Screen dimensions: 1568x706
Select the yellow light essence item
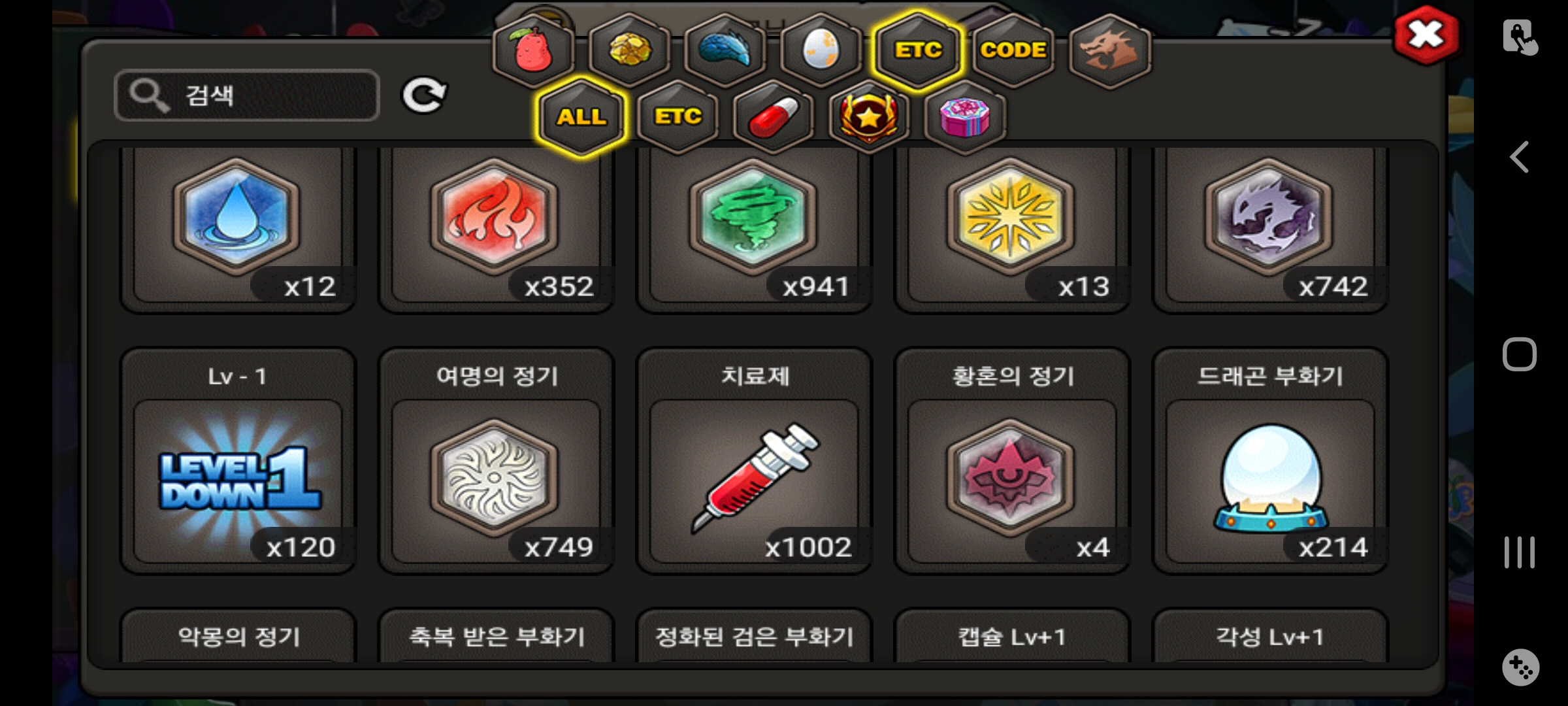point(1011,226)
